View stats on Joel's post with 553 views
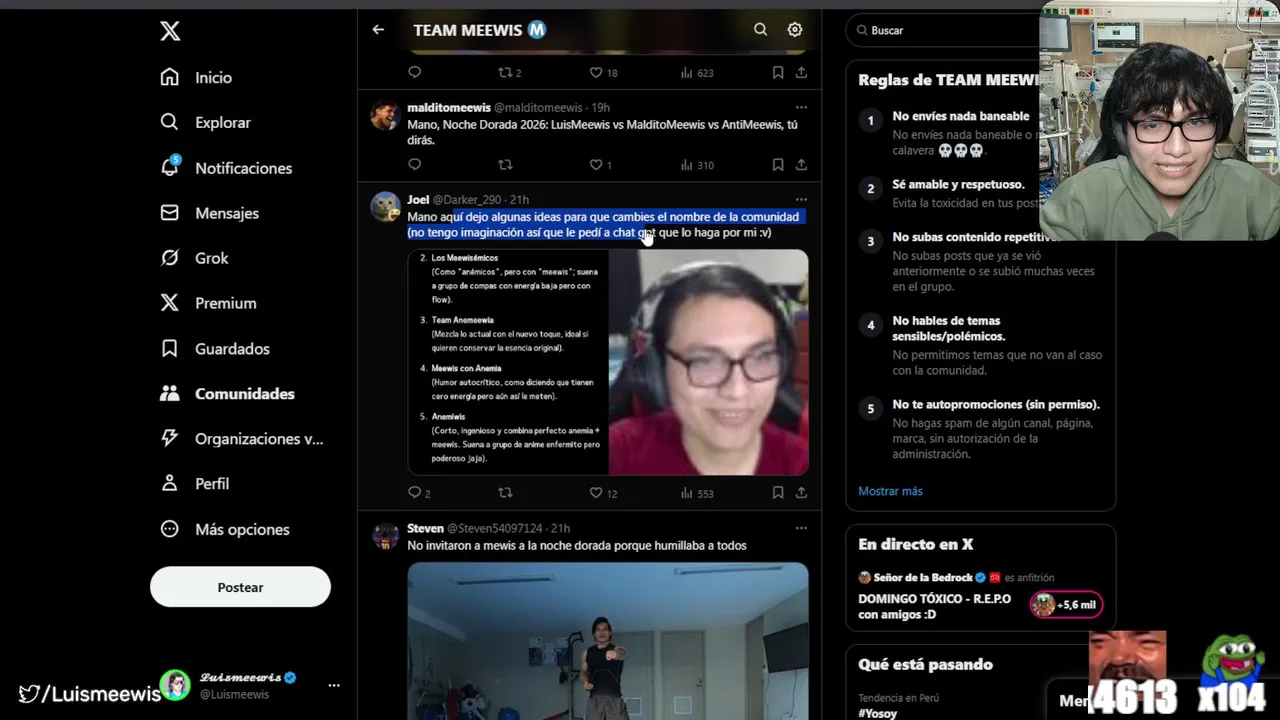Screen dimensions: 1280x720 (697, 492)
